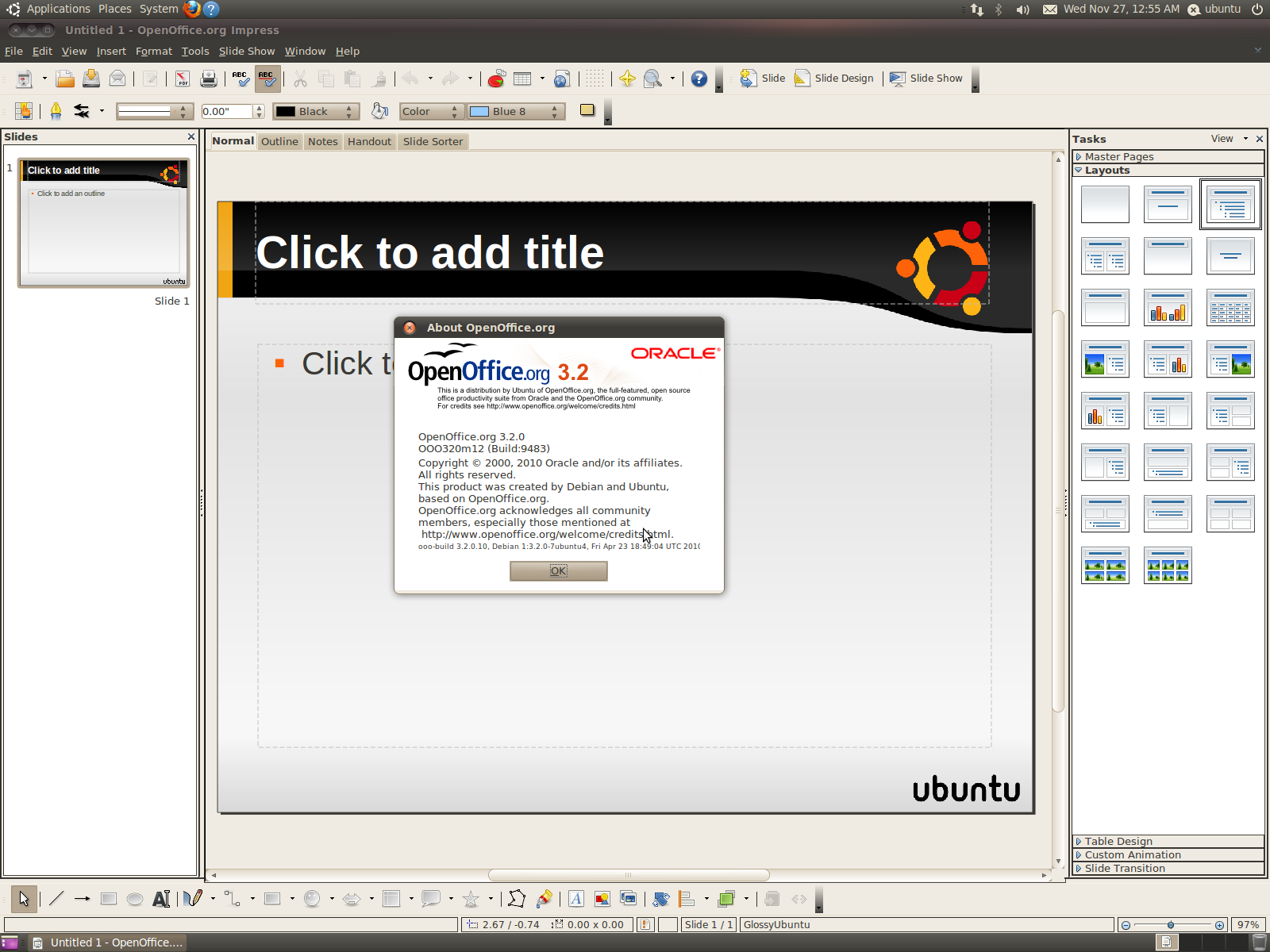Expand the Custom Animation section
This screenshot has width=1270, height=952.
(1168, 854)
